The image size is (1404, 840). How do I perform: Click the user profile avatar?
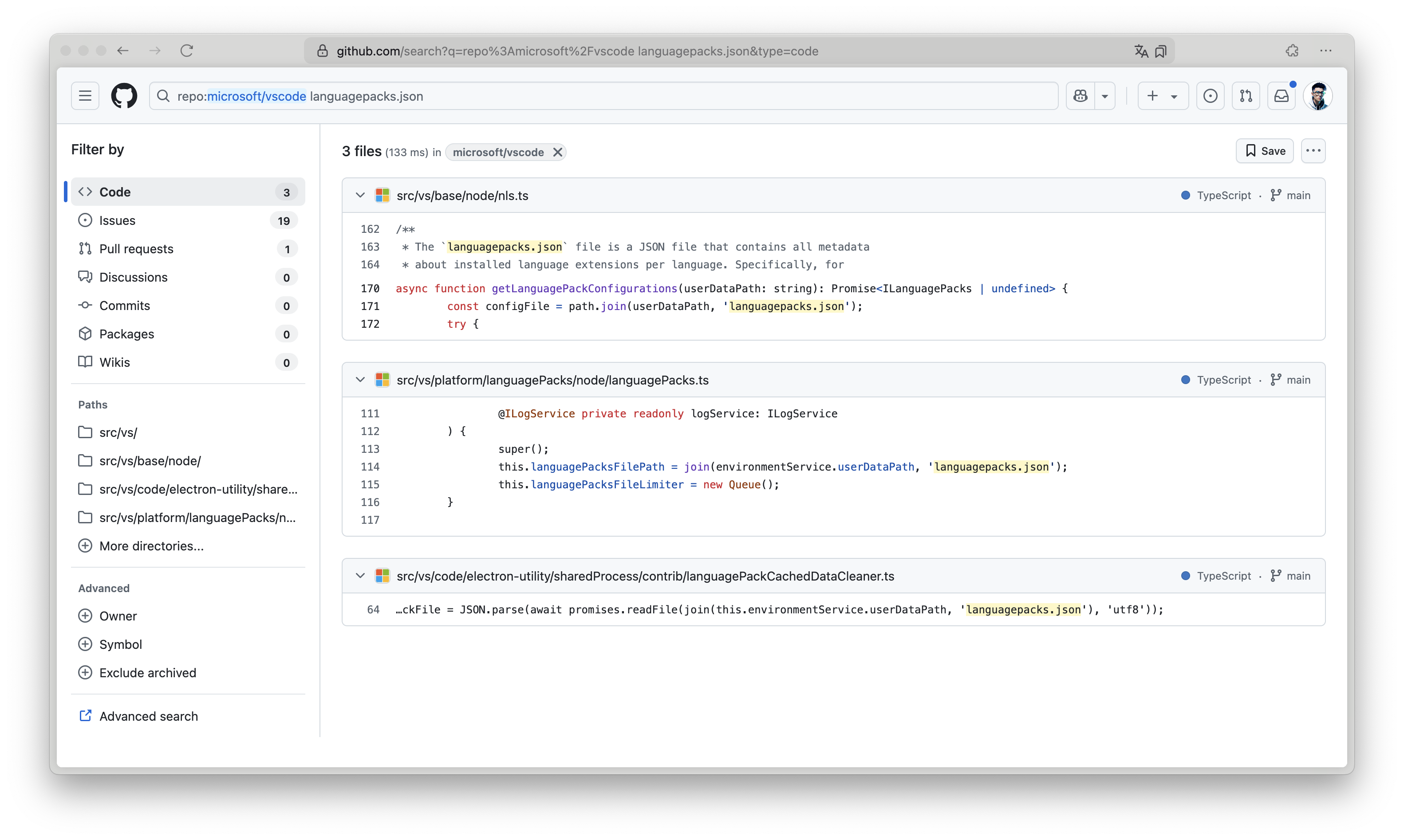1318,96
